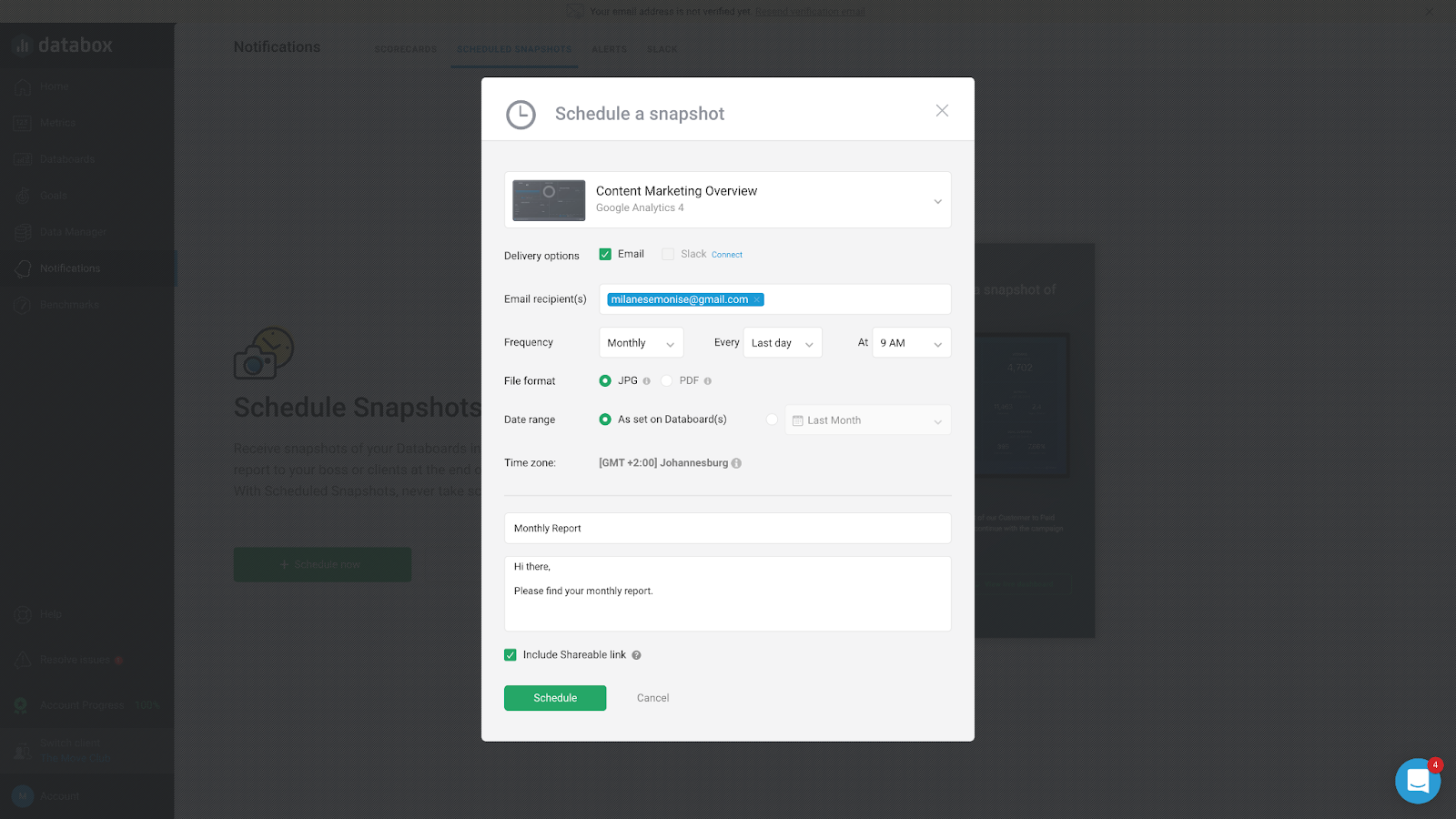
Task: Click the Connect link next to Slack
Action: 727,255
